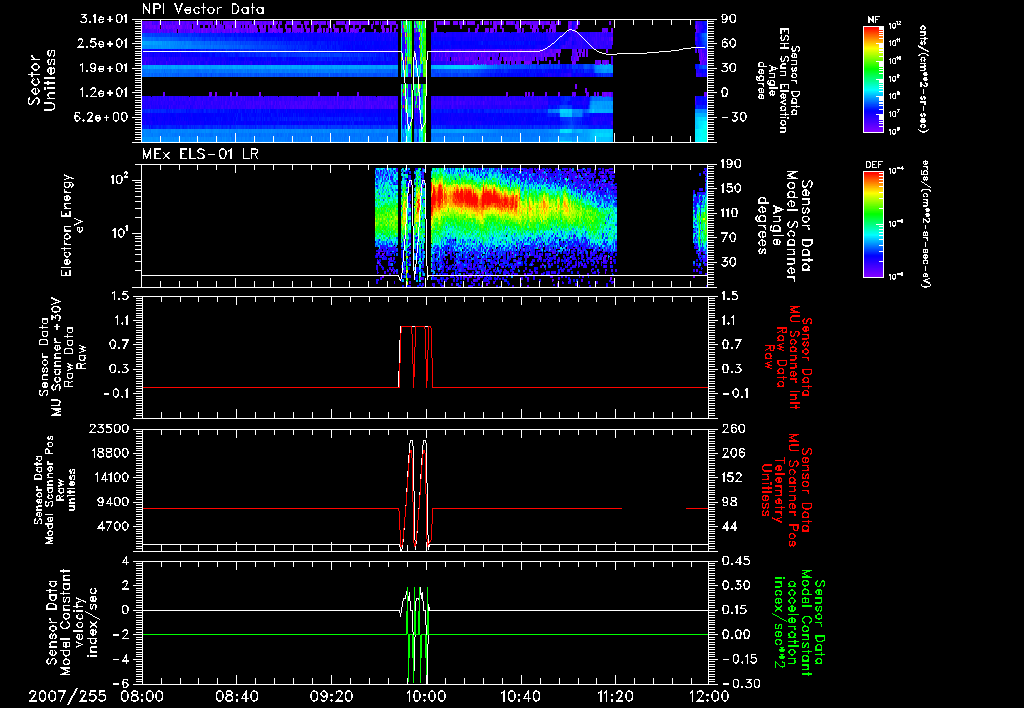Click the Sector Unitless axis label
The width and height of the screenshot is (1024, 708).
pyautogui.click(x=42, y=80)
